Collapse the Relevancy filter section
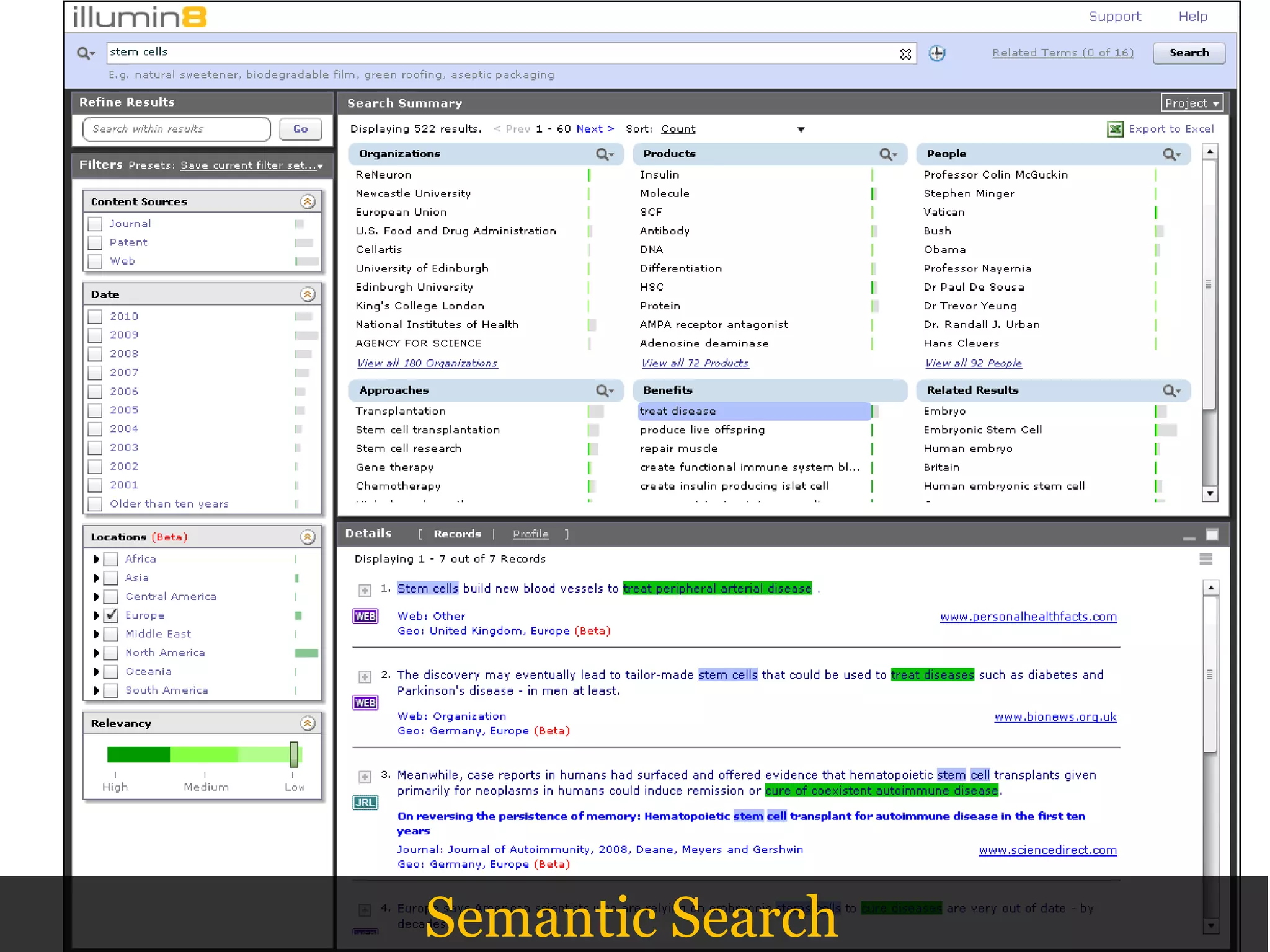 point(308,723)
